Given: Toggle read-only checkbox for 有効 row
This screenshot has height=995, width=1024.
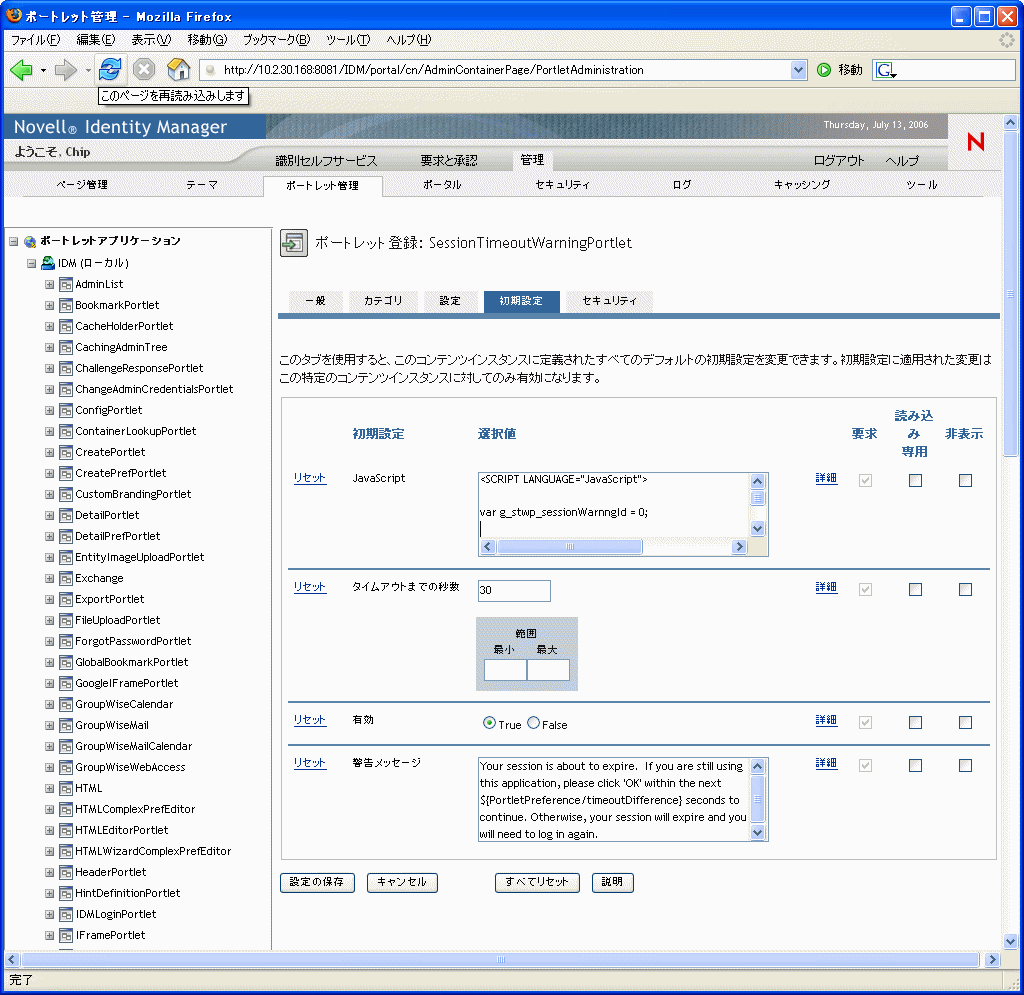Looking at the screenshot, I should coord(916,723).
